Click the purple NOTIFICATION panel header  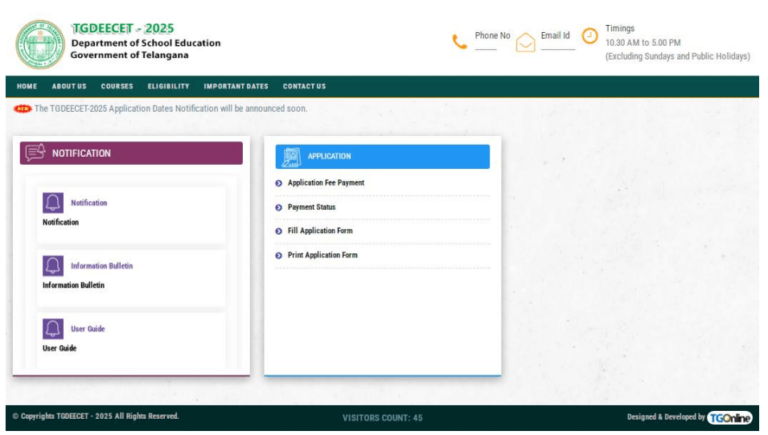click(131, 153)
